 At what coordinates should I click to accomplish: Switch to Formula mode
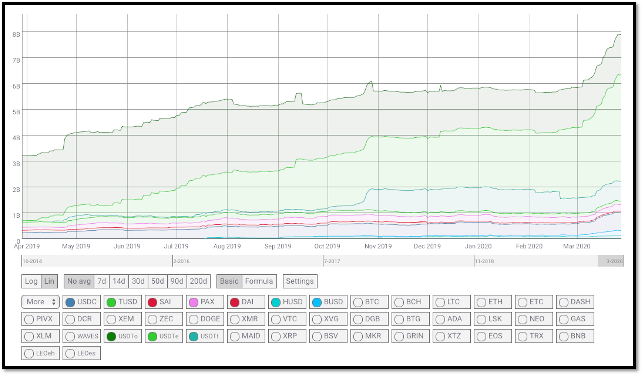(259, 281)
